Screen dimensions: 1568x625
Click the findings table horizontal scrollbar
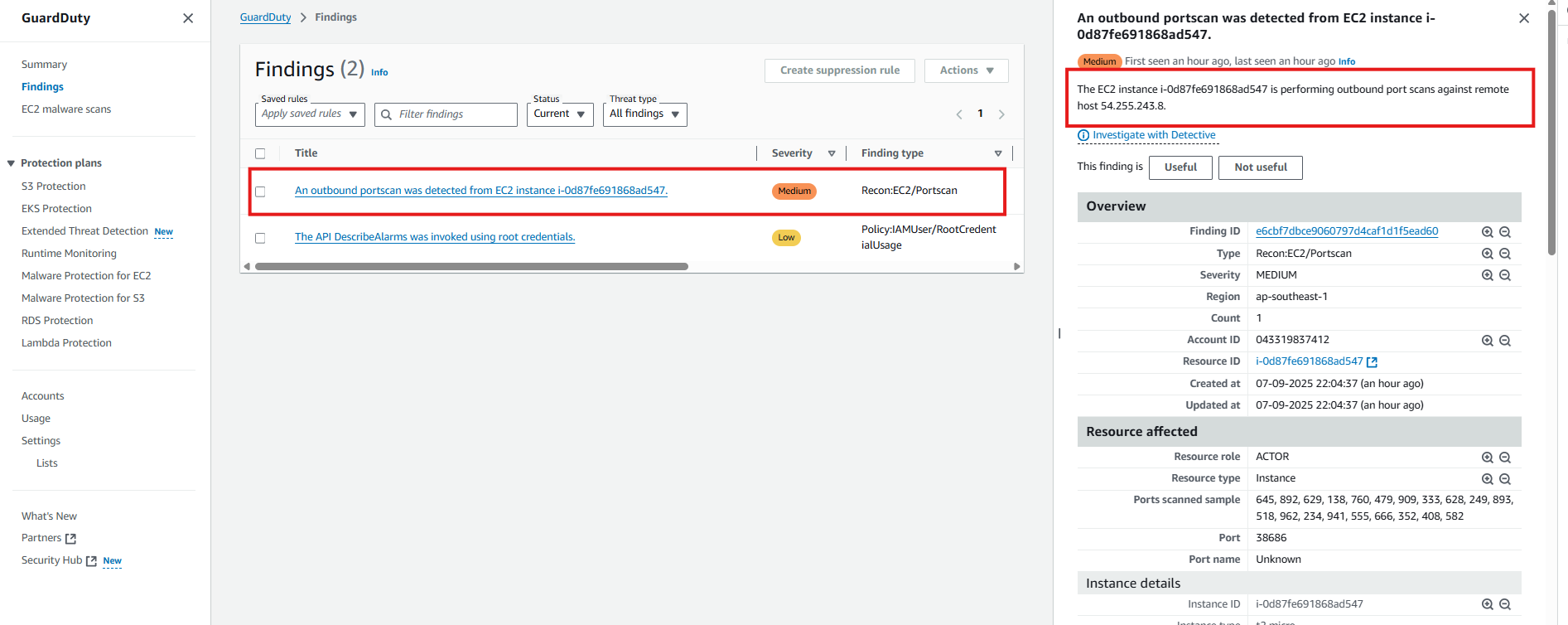click(471, 267)
